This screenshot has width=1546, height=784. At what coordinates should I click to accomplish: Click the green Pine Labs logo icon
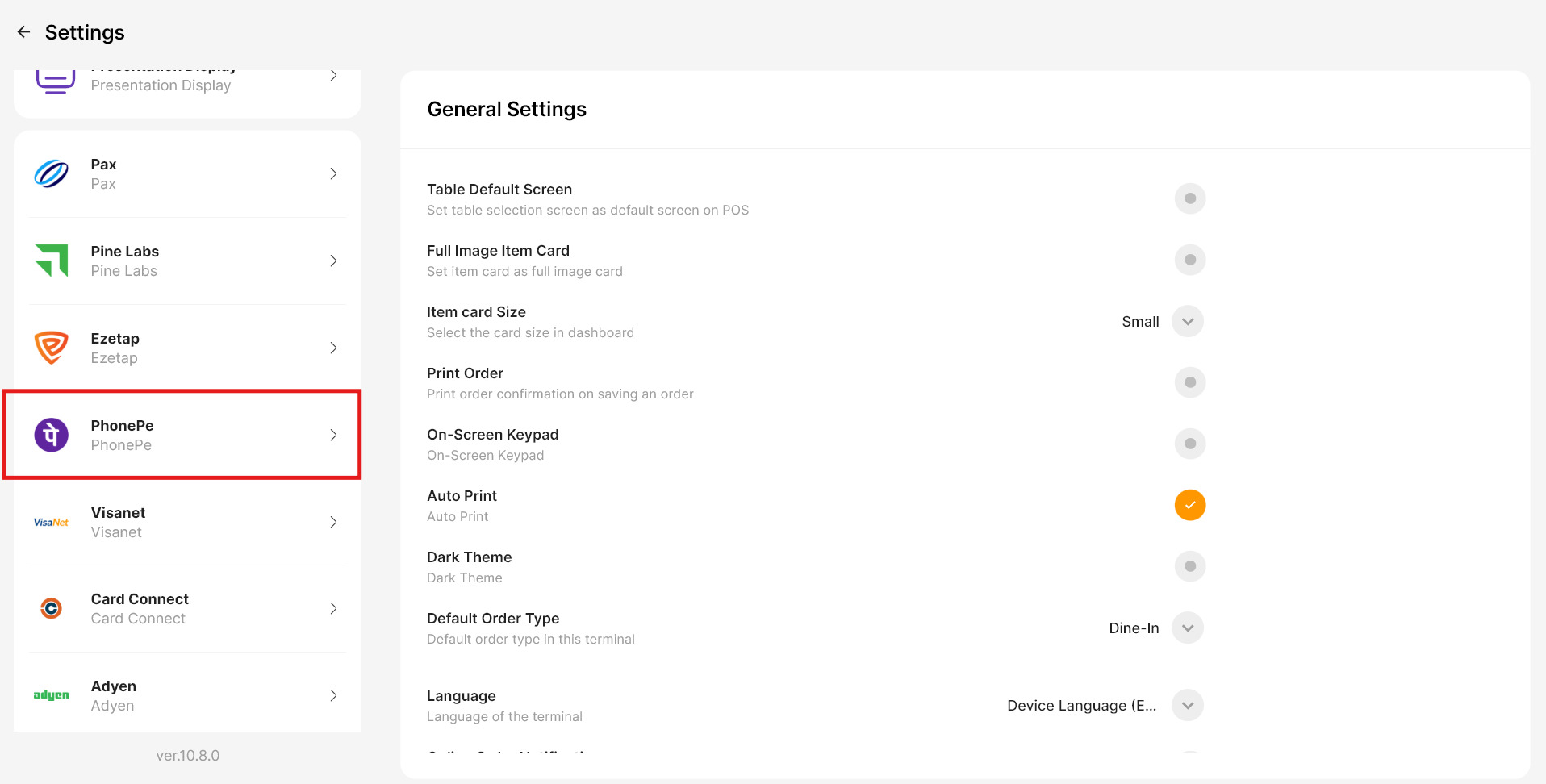tap(52, 261)
